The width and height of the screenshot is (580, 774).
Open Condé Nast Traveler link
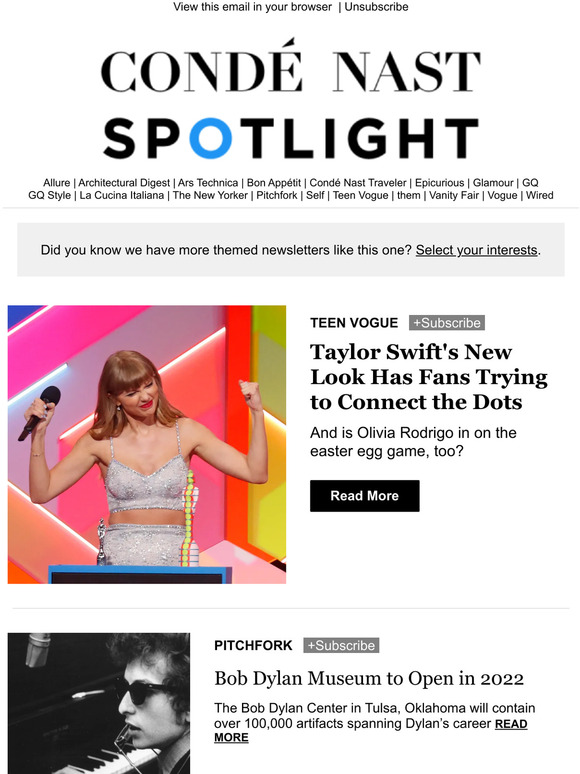click(x=358, y=183)
